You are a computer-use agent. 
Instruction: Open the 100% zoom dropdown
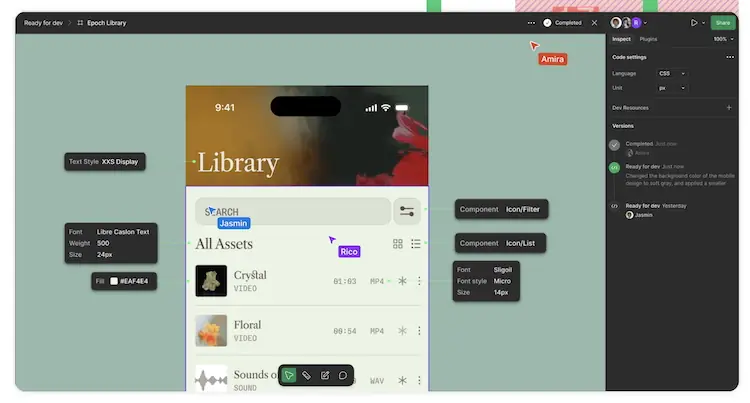pyautogui.click(x=723, y=39)
